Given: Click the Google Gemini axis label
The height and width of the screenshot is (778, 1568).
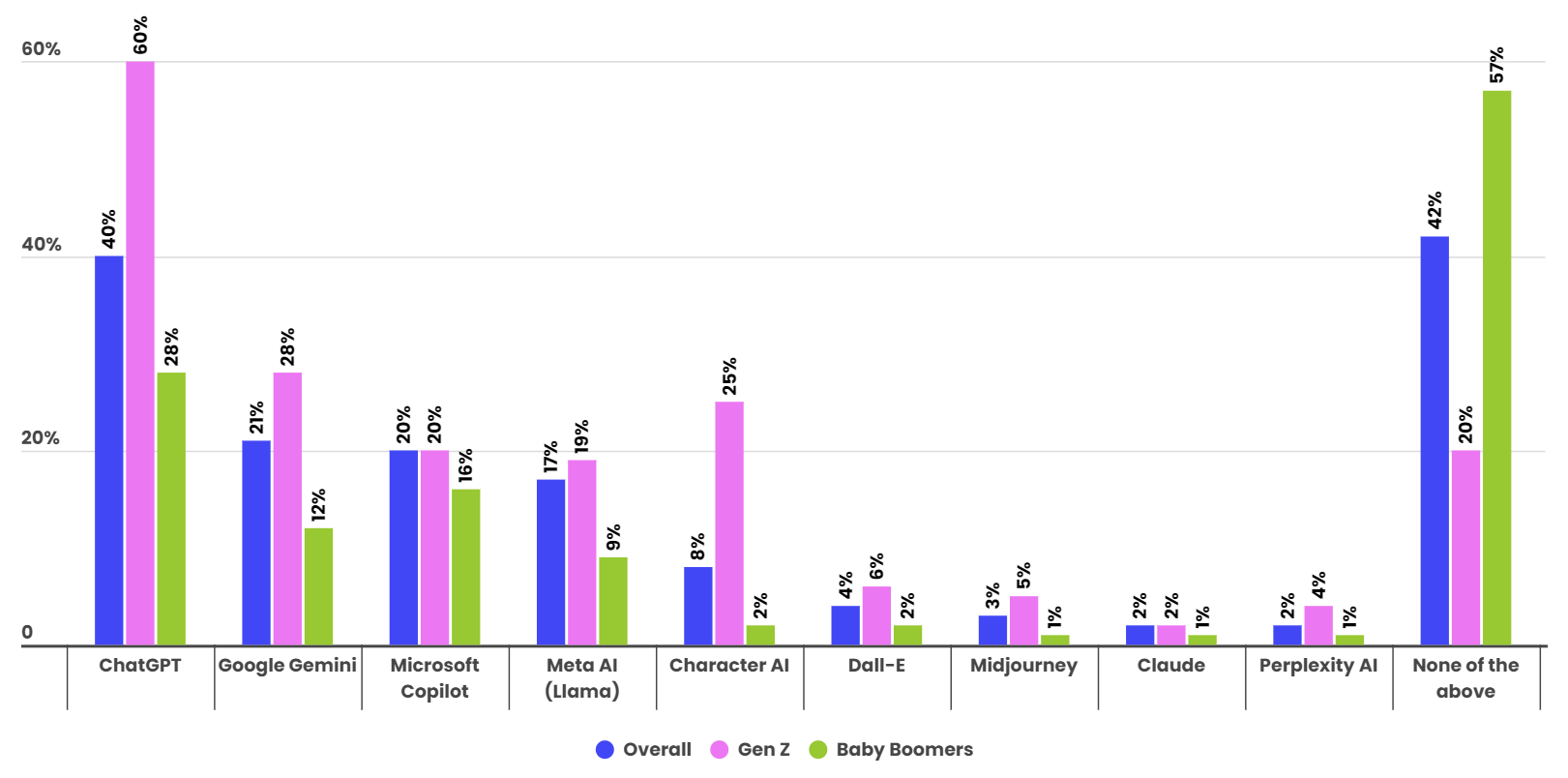Looking at the screenshot, I should tap(287, 665).
